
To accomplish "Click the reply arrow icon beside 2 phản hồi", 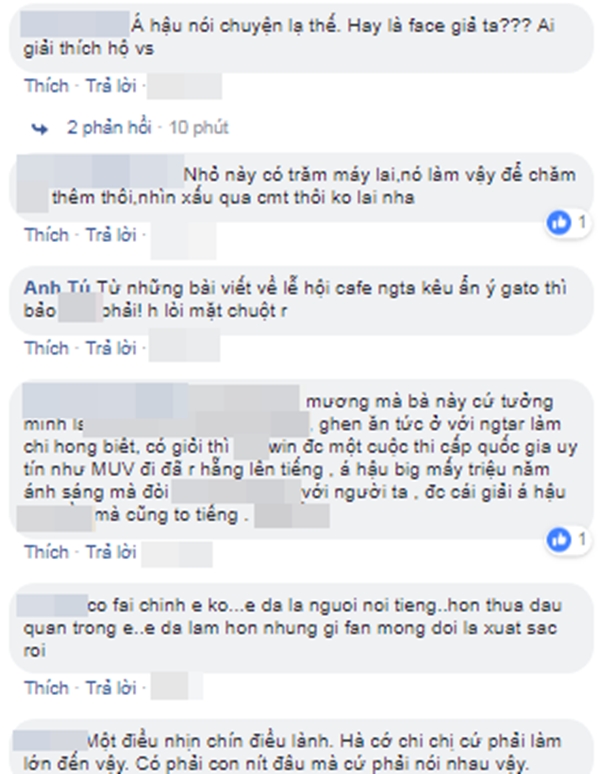I will point(39,129).
